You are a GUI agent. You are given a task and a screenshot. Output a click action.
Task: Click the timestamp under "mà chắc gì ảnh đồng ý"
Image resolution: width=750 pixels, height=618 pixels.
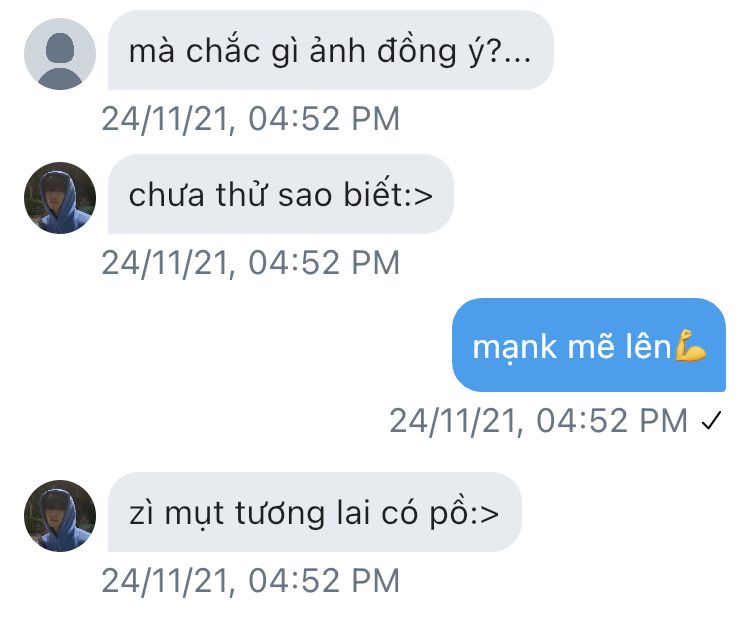point(250,119)
